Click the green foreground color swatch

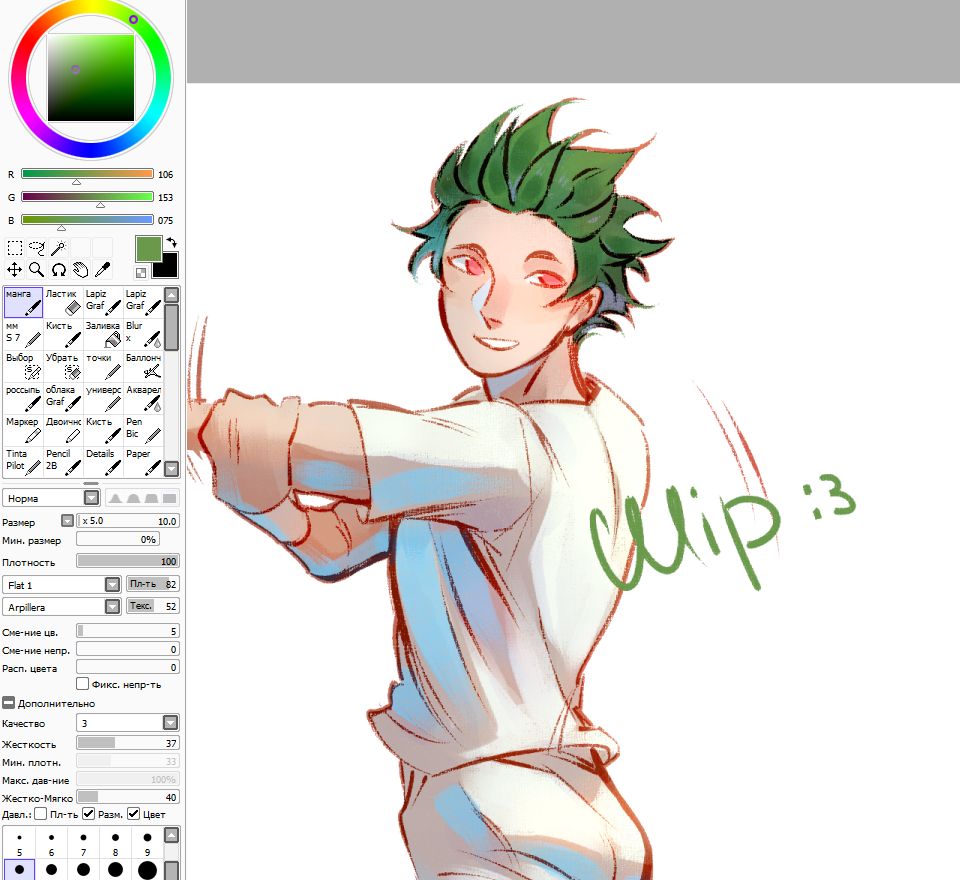point(148,249)
